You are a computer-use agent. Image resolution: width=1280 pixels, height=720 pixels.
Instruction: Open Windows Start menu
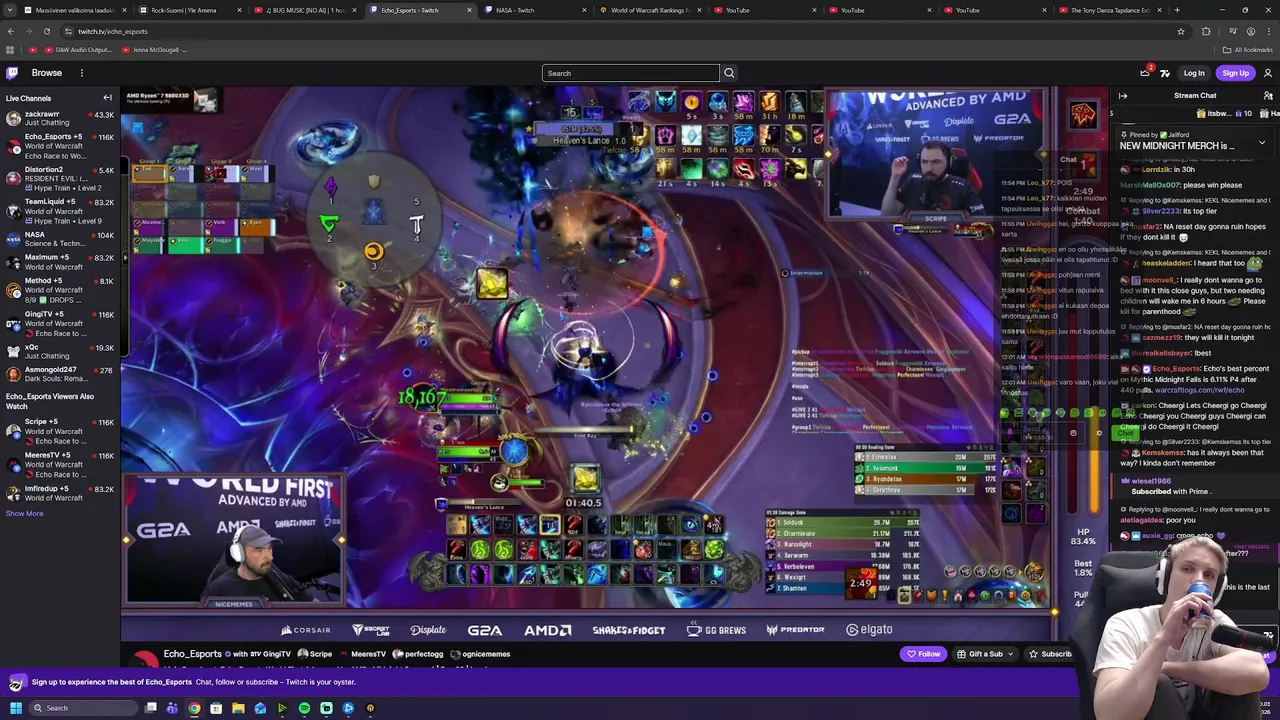pyautogui.click(x=16, y=708)
